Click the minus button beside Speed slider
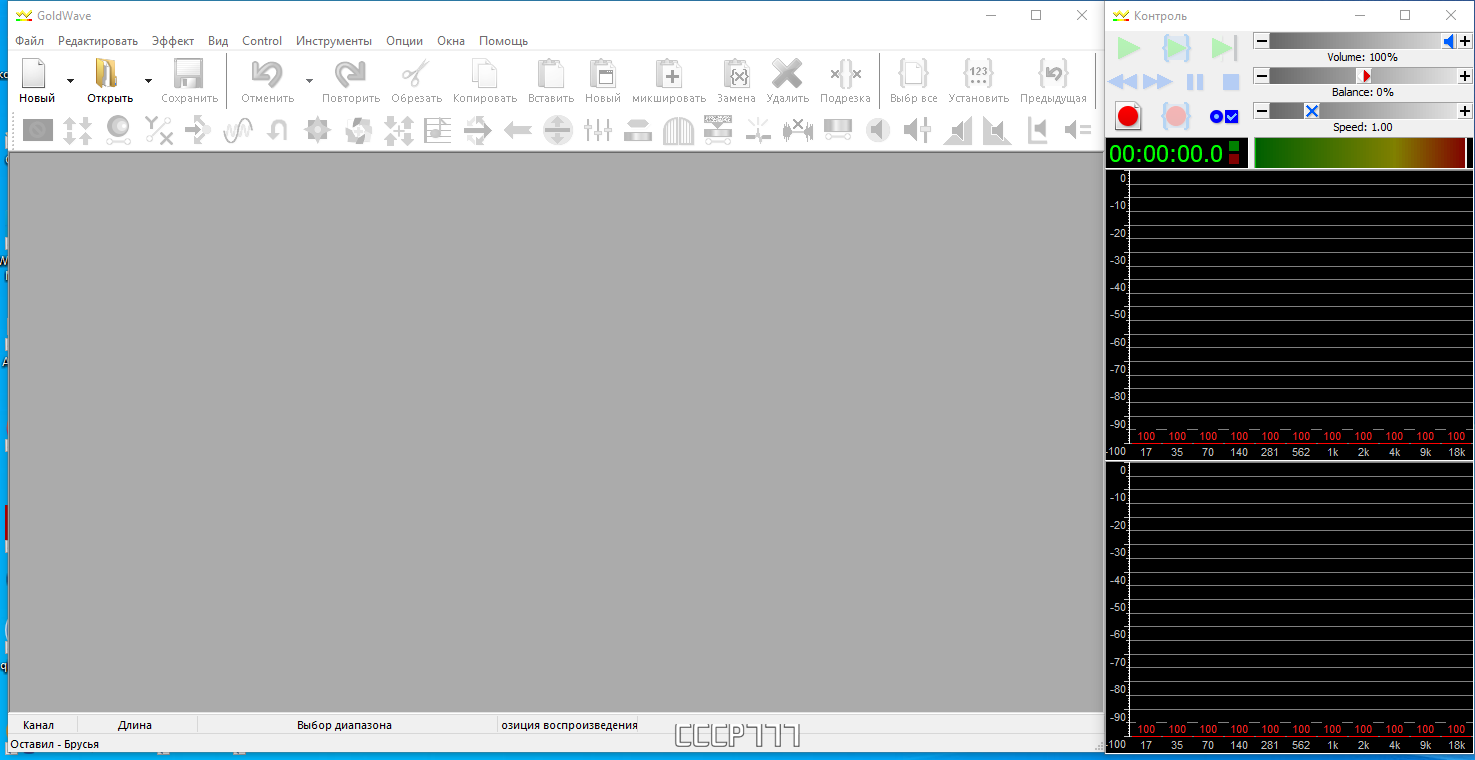 (x=1261, y=111)
